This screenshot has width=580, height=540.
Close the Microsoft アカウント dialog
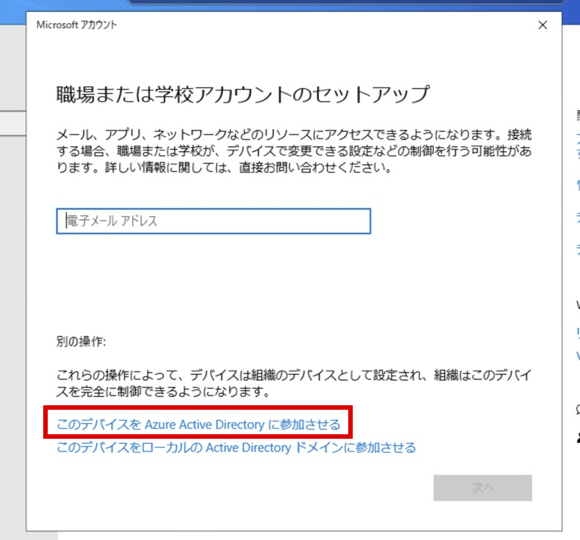click(x=543, y=25)
